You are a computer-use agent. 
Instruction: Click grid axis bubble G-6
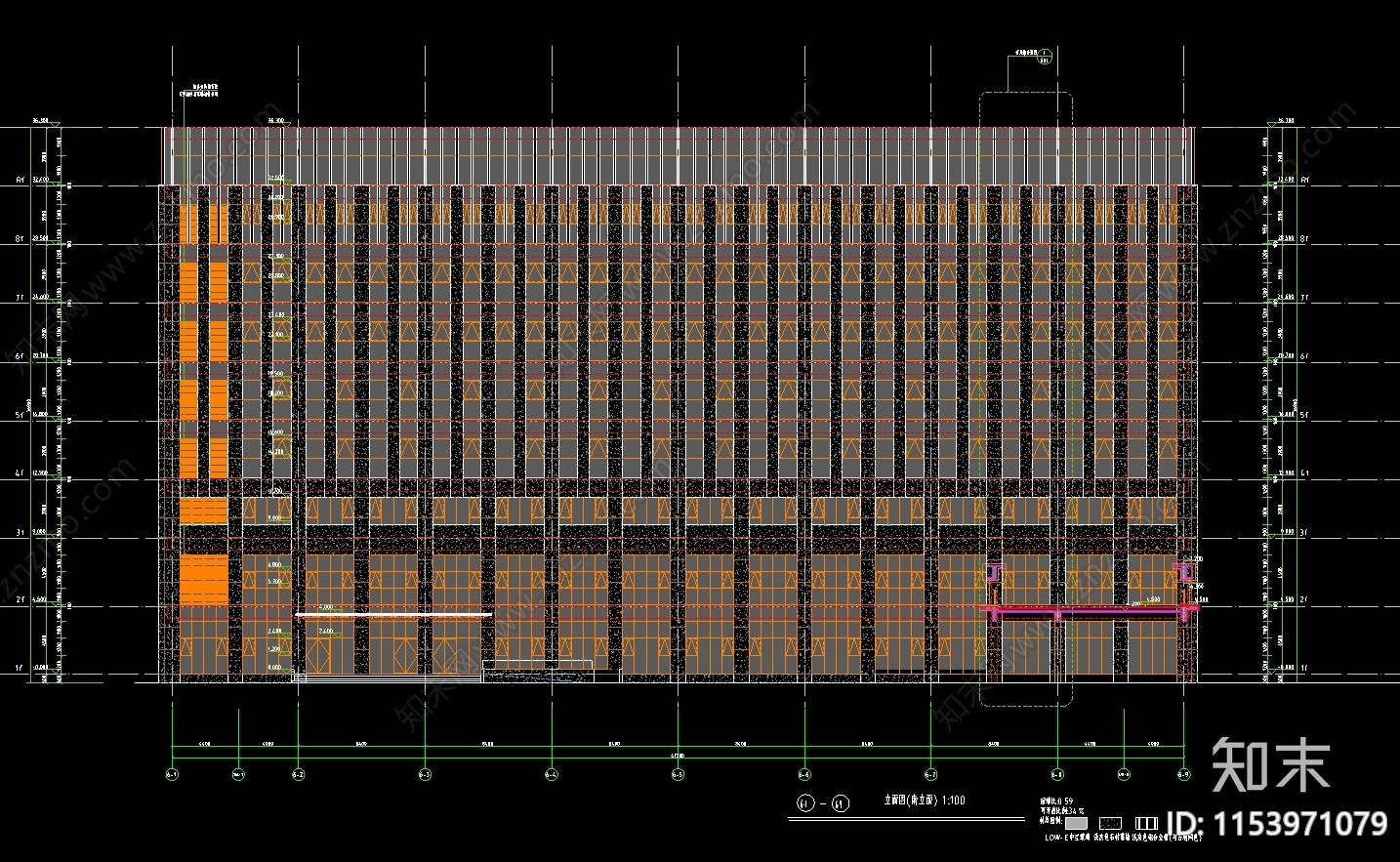(x=804, y=775)
